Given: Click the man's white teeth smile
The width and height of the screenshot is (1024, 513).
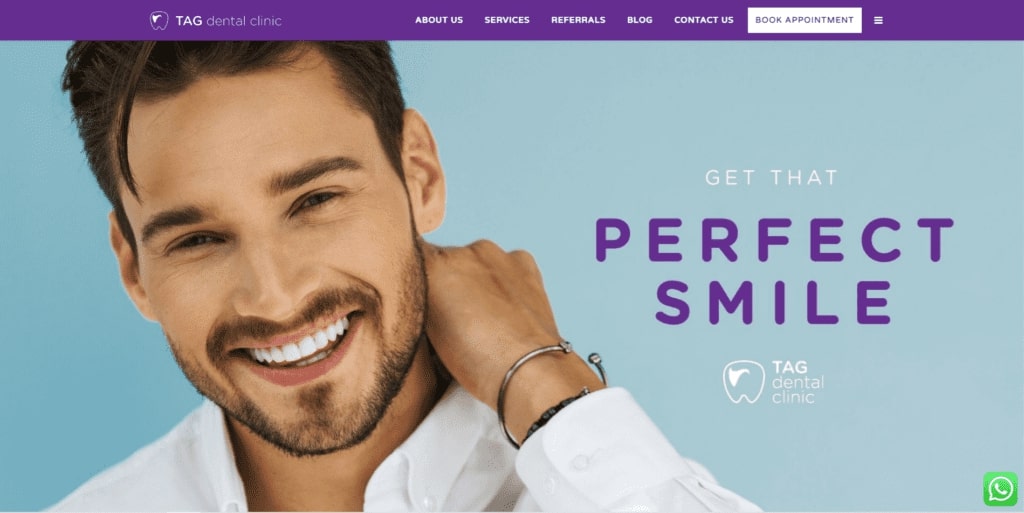Looking at the screenshot, I should click(x=301, y=345).
